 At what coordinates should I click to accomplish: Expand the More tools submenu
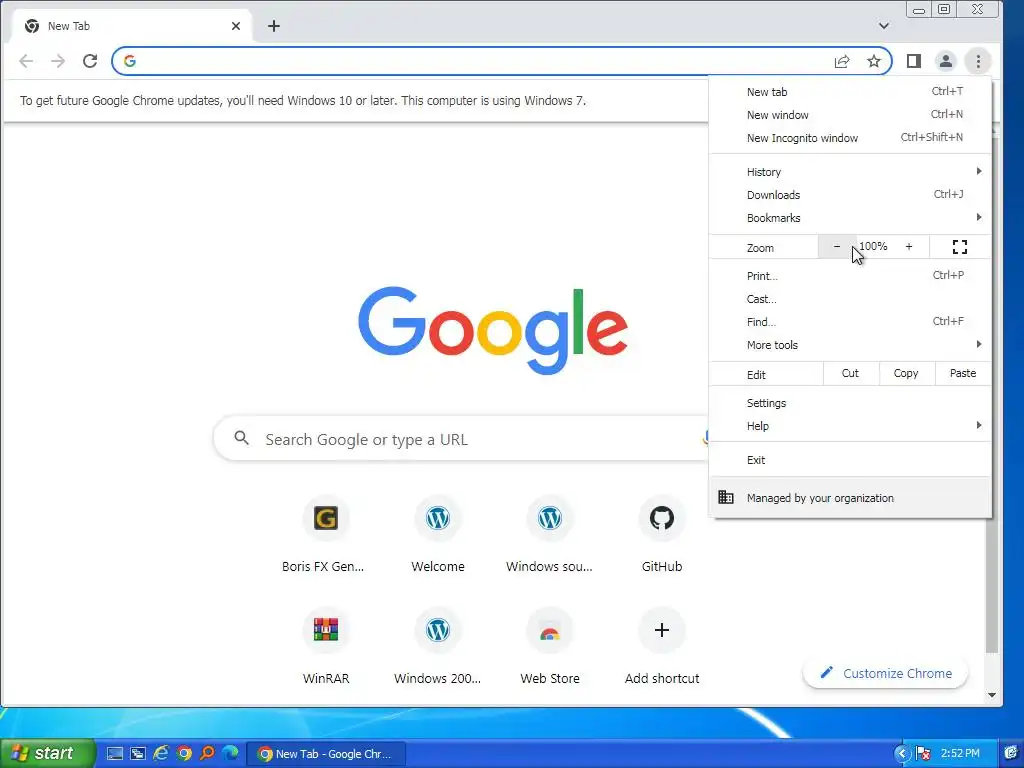click(850, 344)
